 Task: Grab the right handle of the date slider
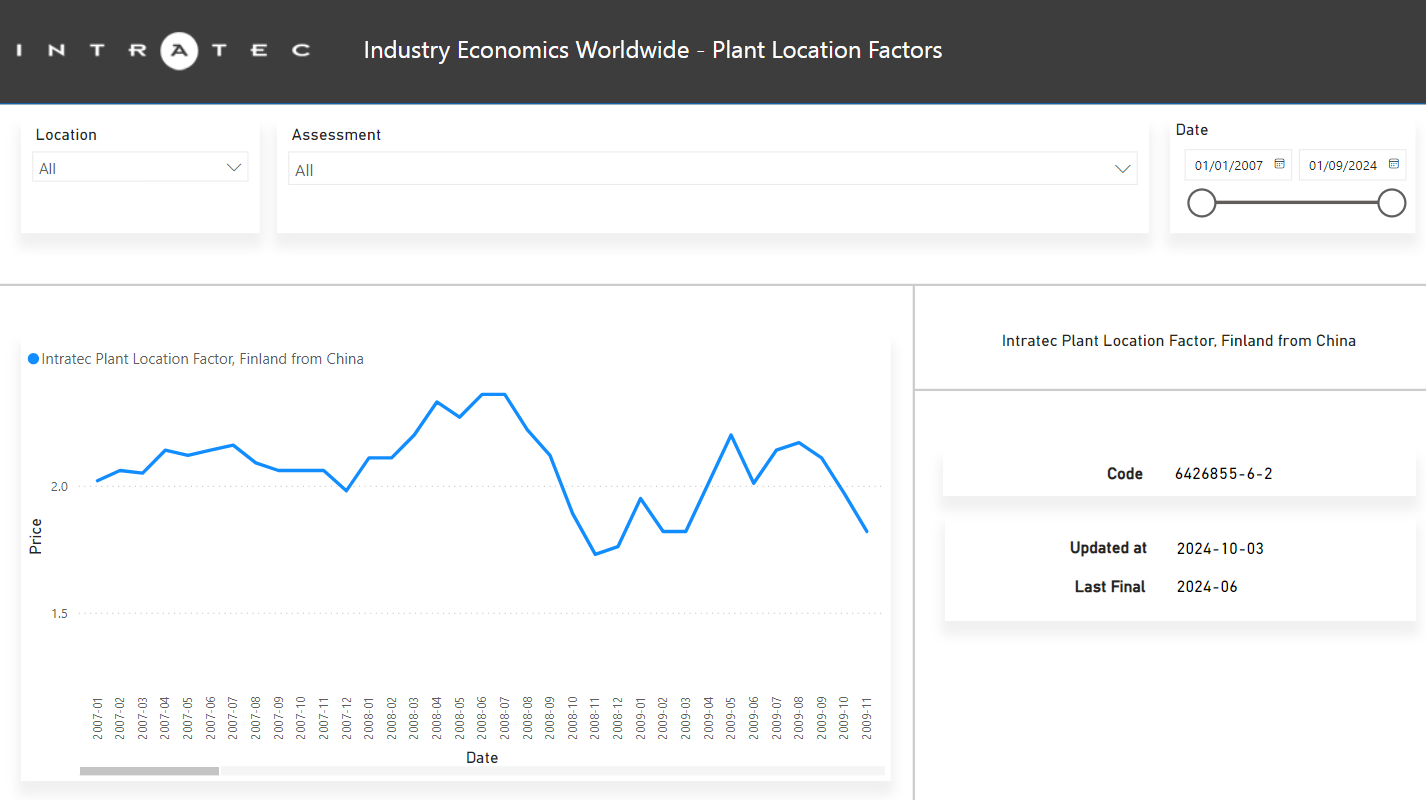pos(1391,203)
